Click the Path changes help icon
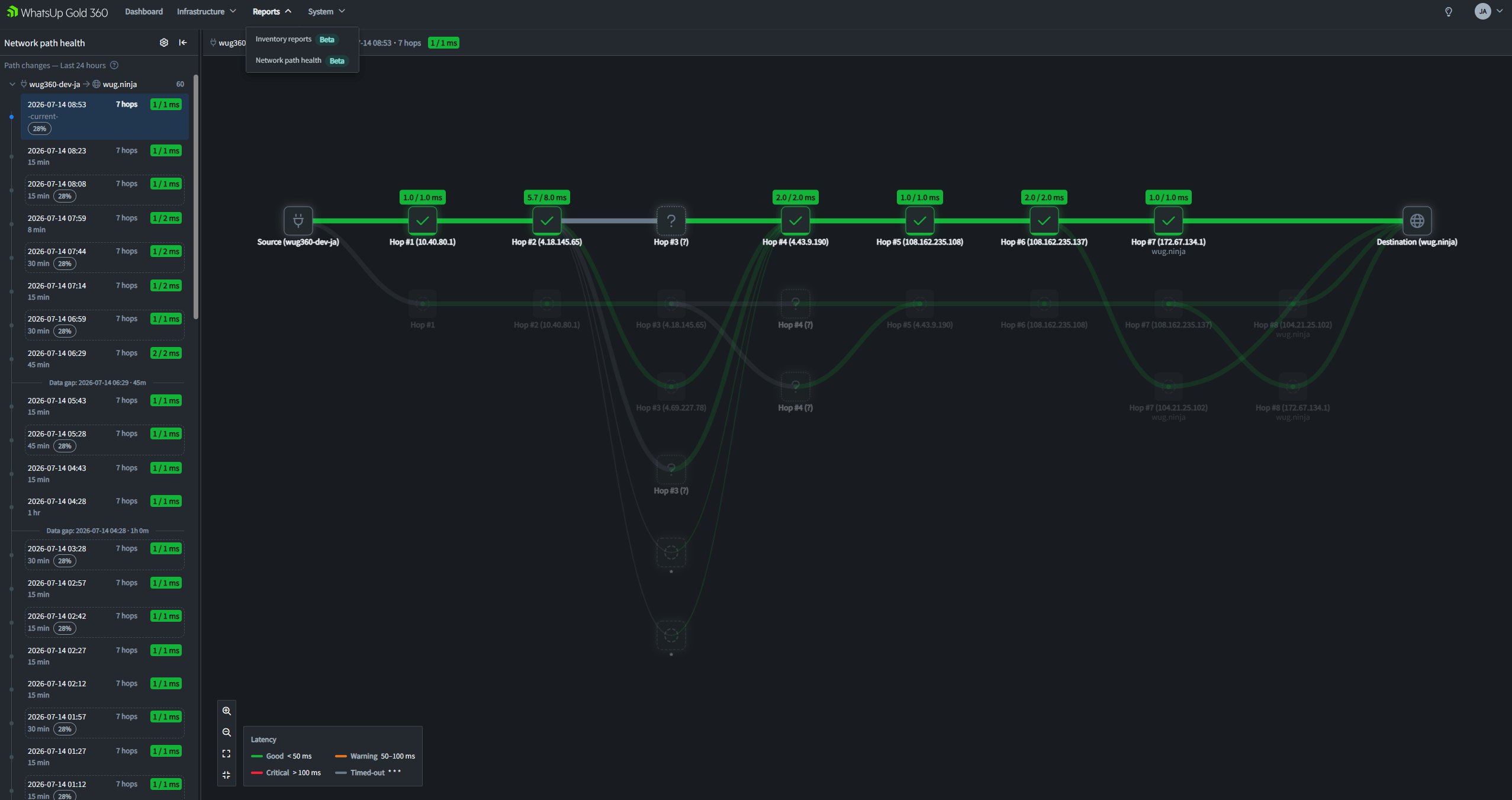 114,65
